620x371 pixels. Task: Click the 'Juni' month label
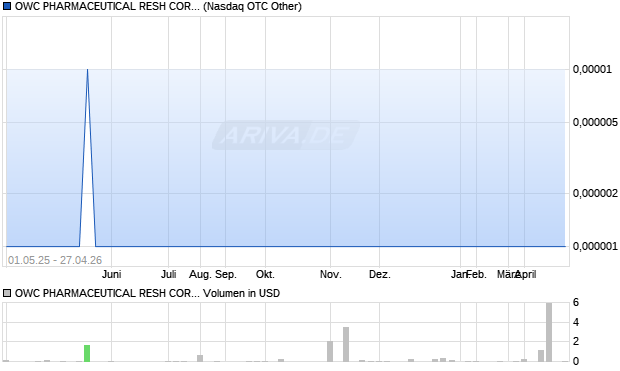112,274
